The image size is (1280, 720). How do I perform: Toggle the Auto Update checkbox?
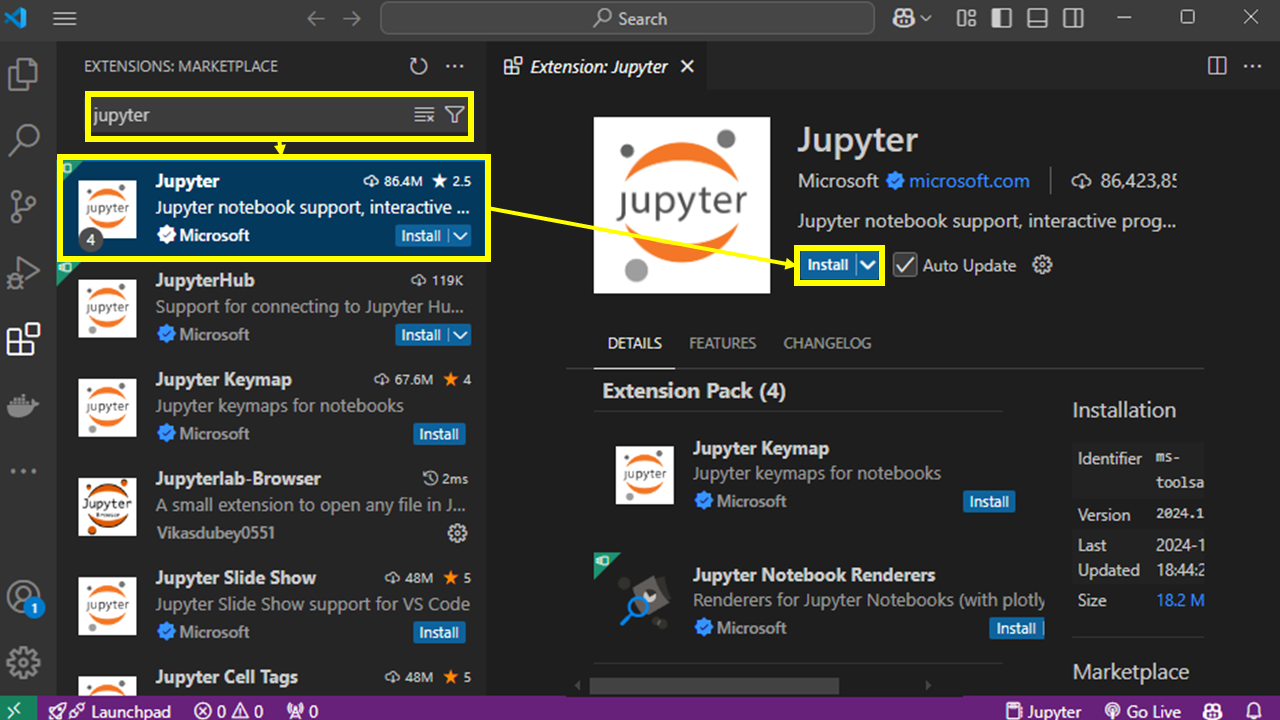tap(905, 265)
